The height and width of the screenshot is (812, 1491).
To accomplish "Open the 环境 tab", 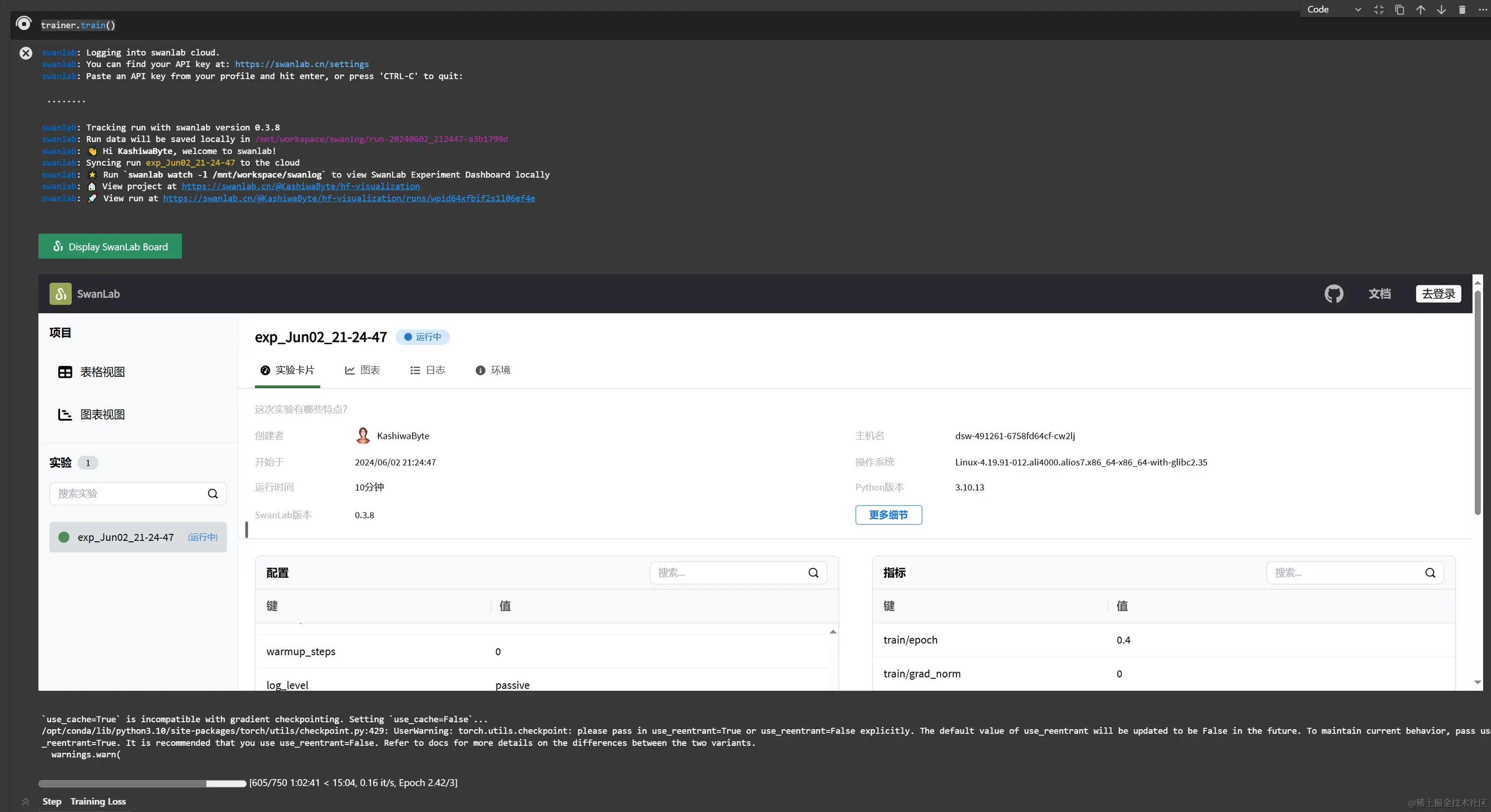I will [x=493, y=370].
